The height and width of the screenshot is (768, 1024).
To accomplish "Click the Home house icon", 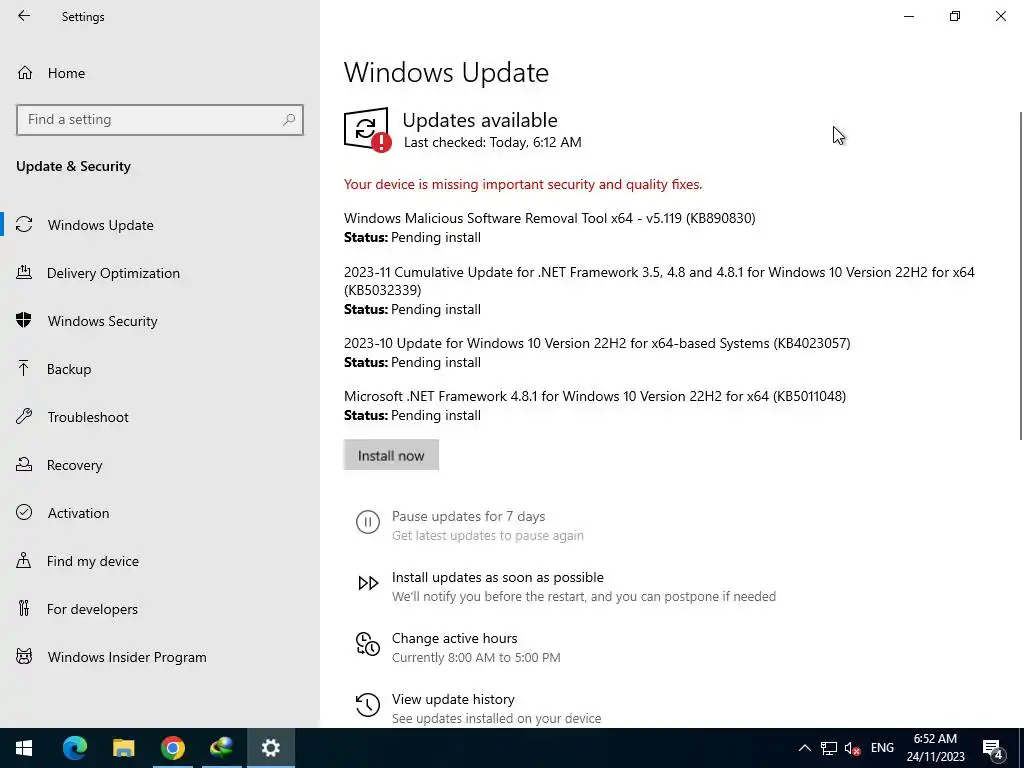I will [x=25, y=72].
